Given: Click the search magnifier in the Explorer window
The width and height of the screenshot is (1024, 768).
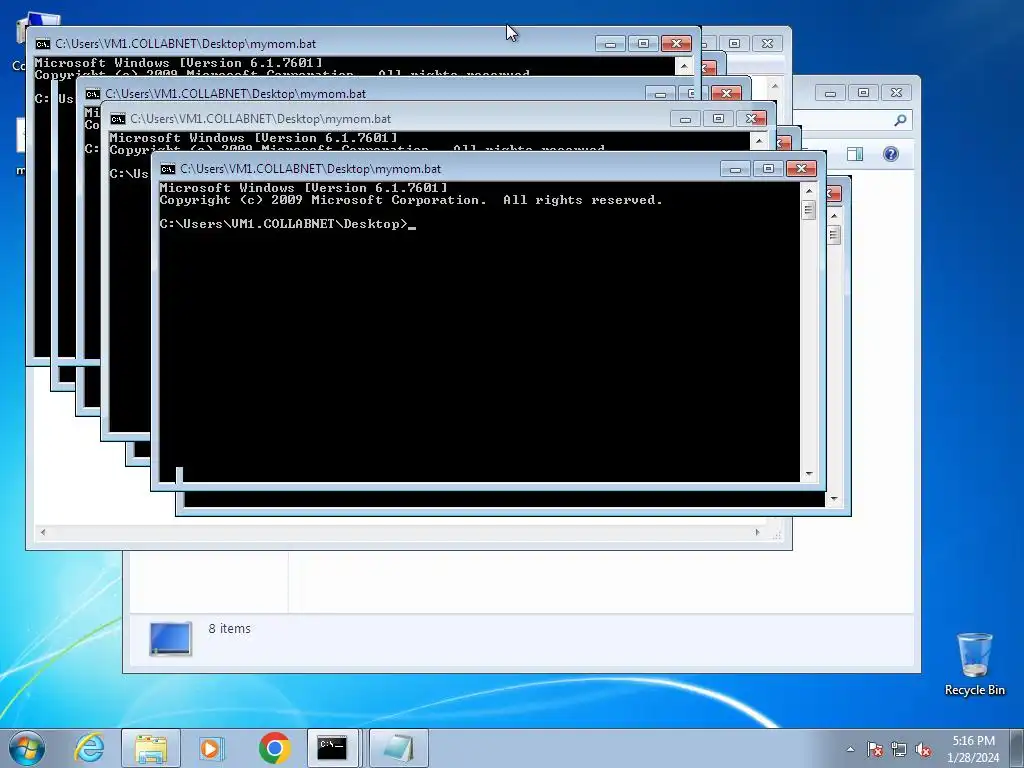Looking at the screenshot, I should pyautogui.click(x=901, y=120).
